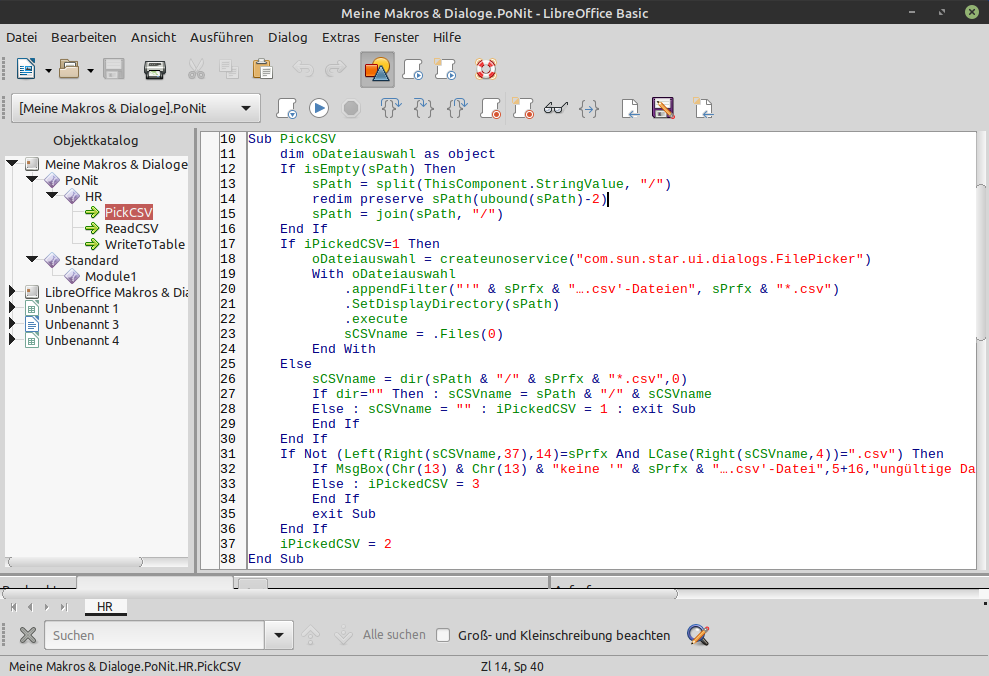Click the Cut scissors icon
This screenshot has width=989, height=676.
point(196,69)
